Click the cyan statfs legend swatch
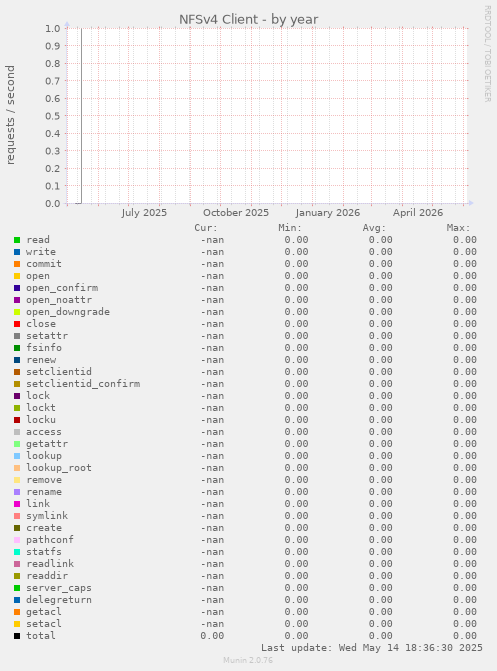Viewport: 497px width, 671px height. (17, 552)
